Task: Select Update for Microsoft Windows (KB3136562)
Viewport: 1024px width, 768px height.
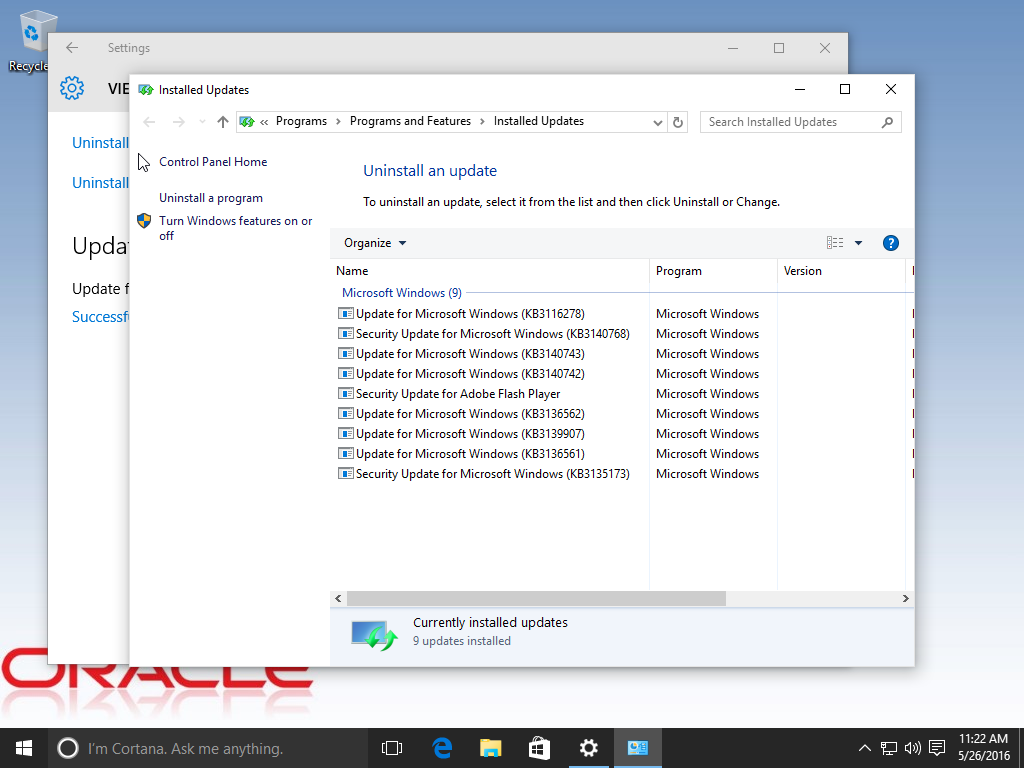Action: pos(470,414)
